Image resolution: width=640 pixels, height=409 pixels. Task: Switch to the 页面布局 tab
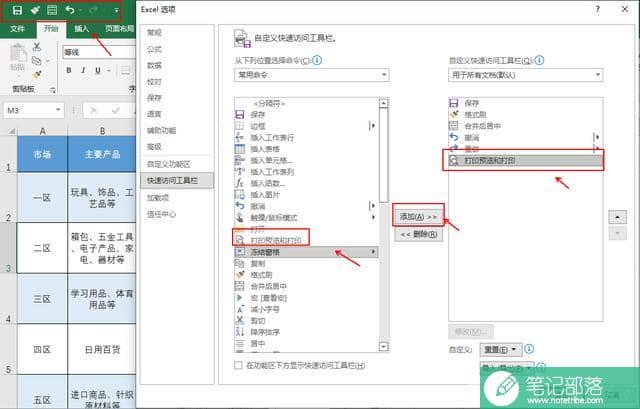(119, 29)
